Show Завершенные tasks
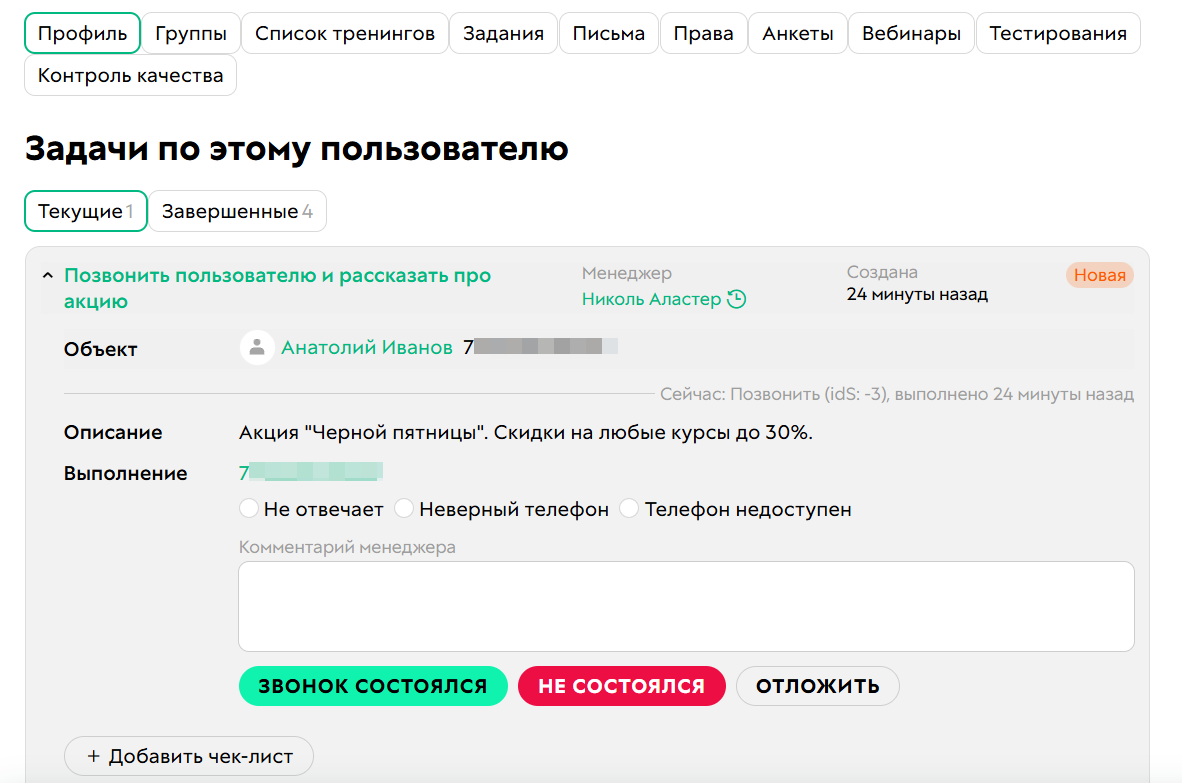 point(237,210)
